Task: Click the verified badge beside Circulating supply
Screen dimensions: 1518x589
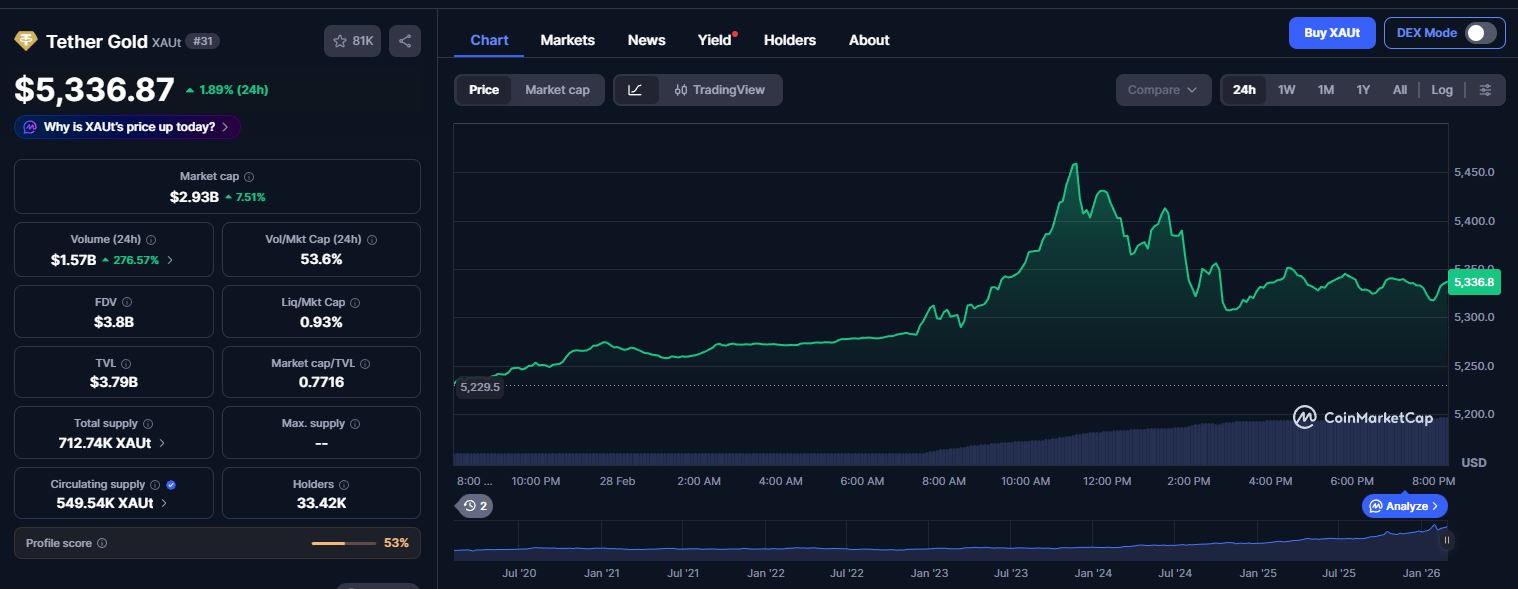Action: [x=171, y=484]
